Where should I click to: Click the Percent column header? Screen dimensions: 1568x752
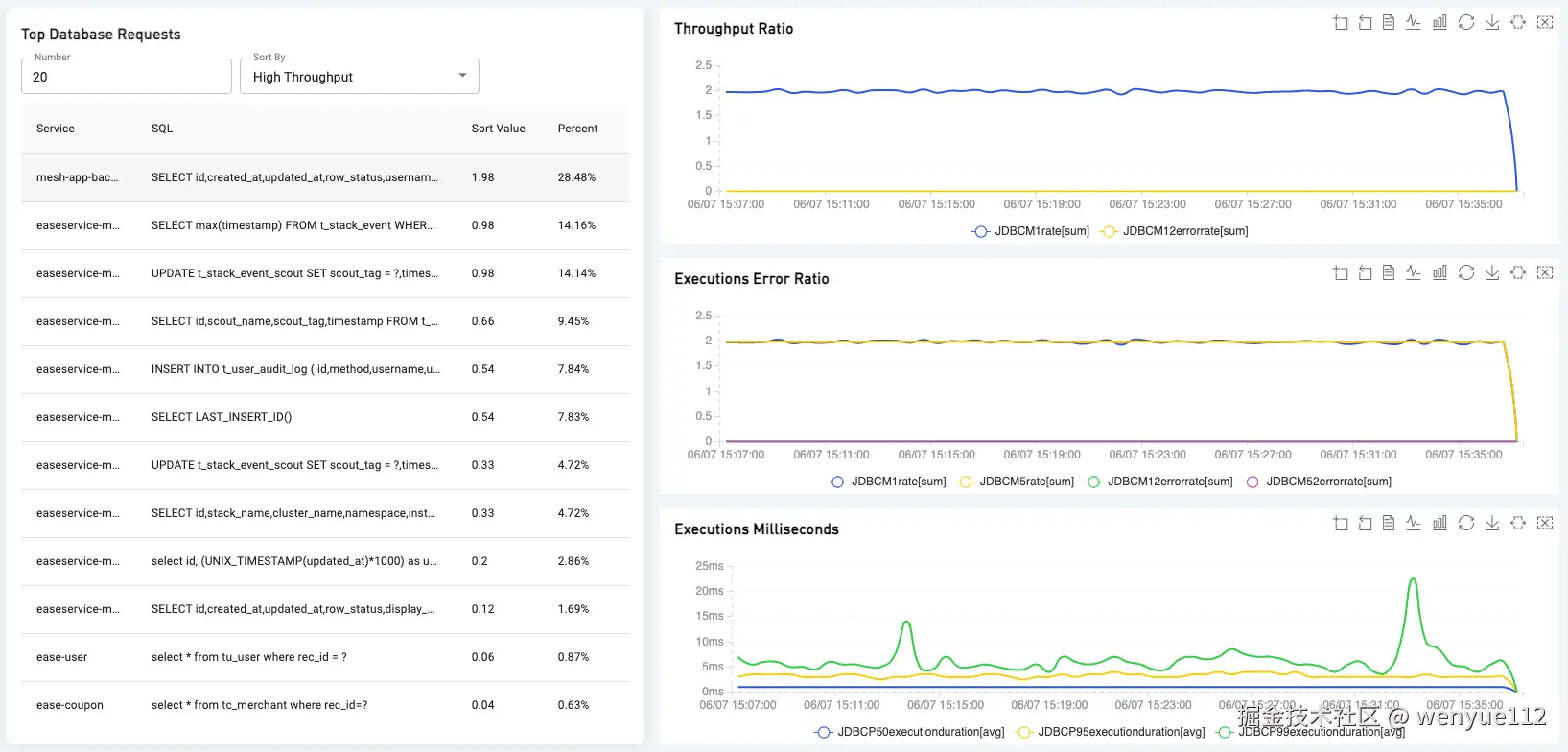click(x=577, y=129)
